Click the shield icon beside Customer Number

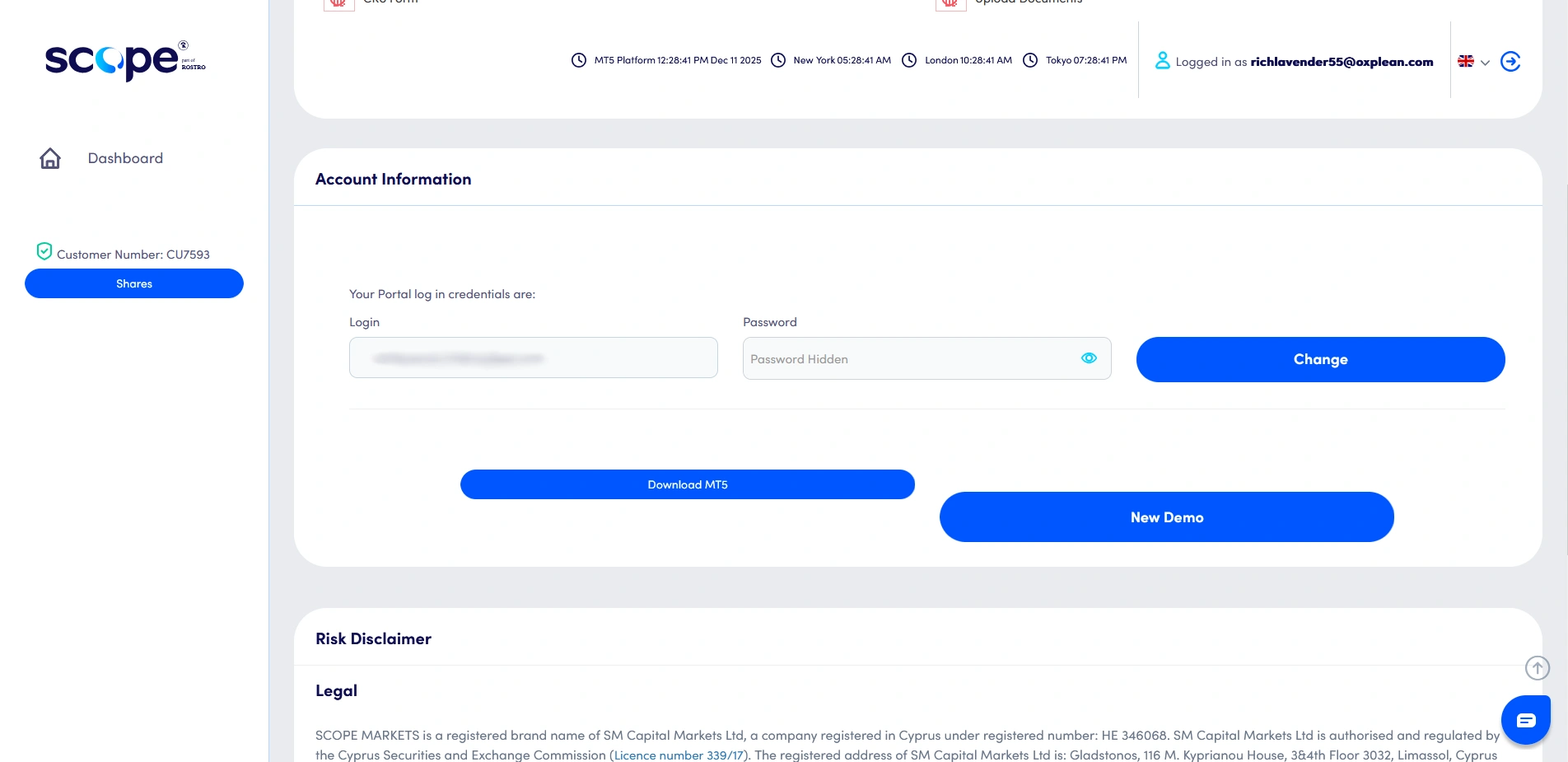click(44, 251)
